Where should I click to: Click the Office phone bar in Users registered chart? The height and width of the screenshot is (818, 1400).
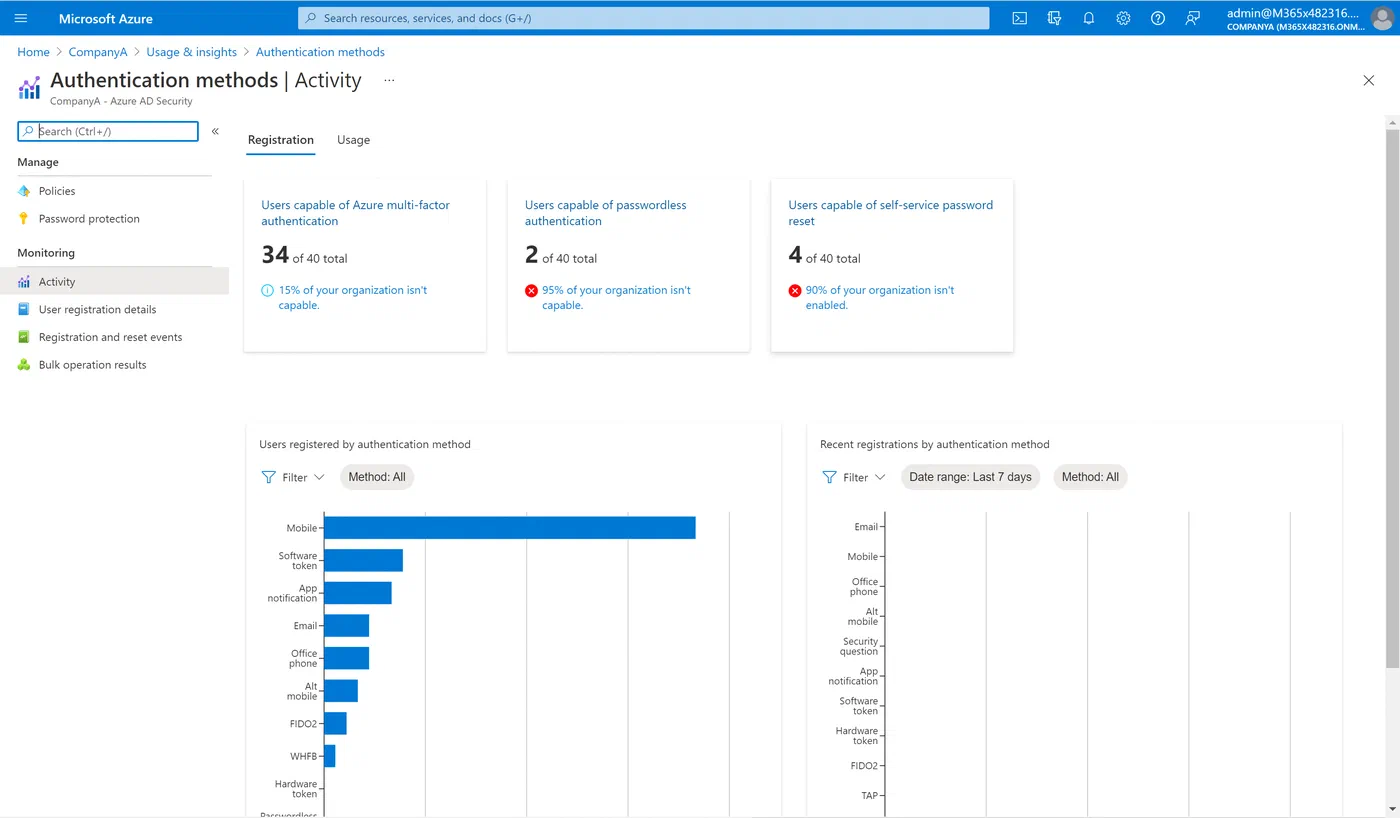[347, 658]
